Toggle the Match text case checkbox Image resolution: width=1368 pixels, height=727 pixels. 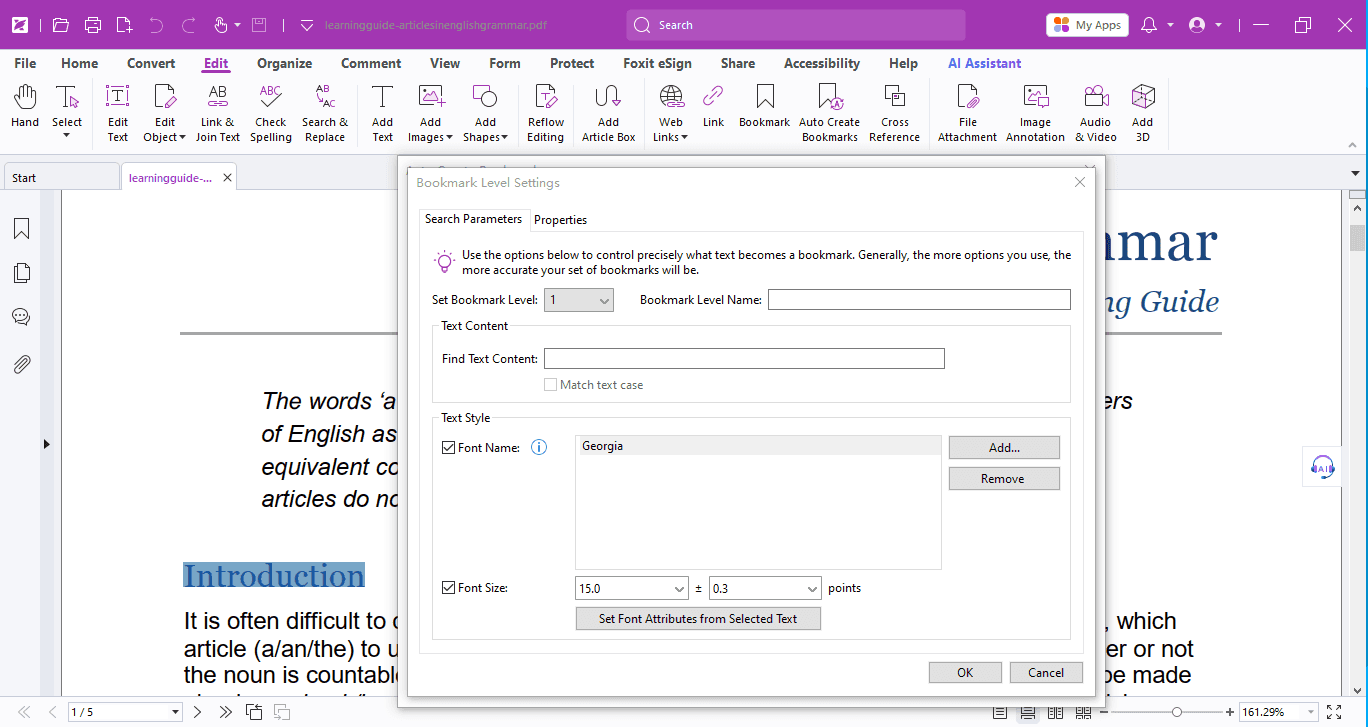point(550,385)
